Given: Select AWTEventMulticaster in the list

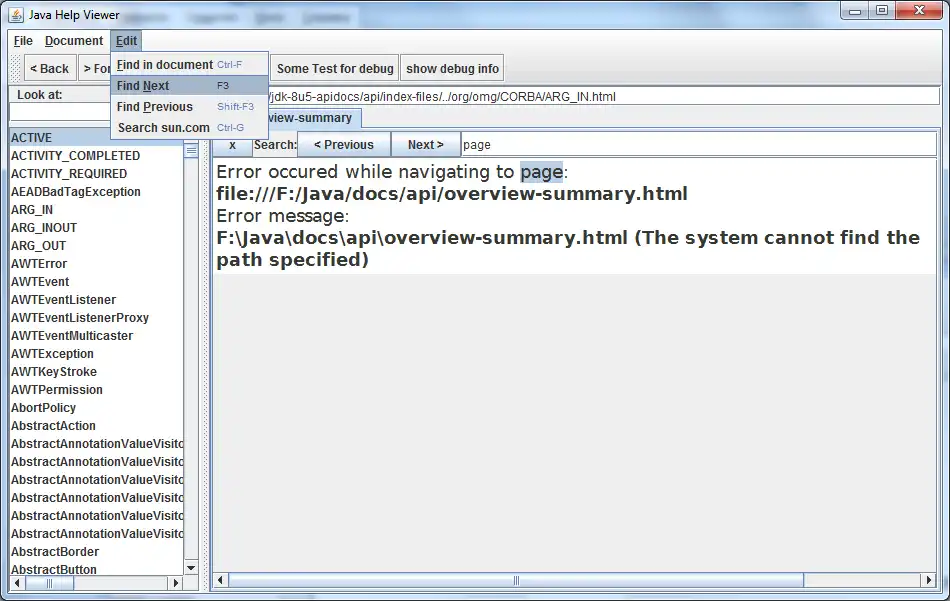Looking at the screenshot, I should pyautogui.click(x=97, y=336).
